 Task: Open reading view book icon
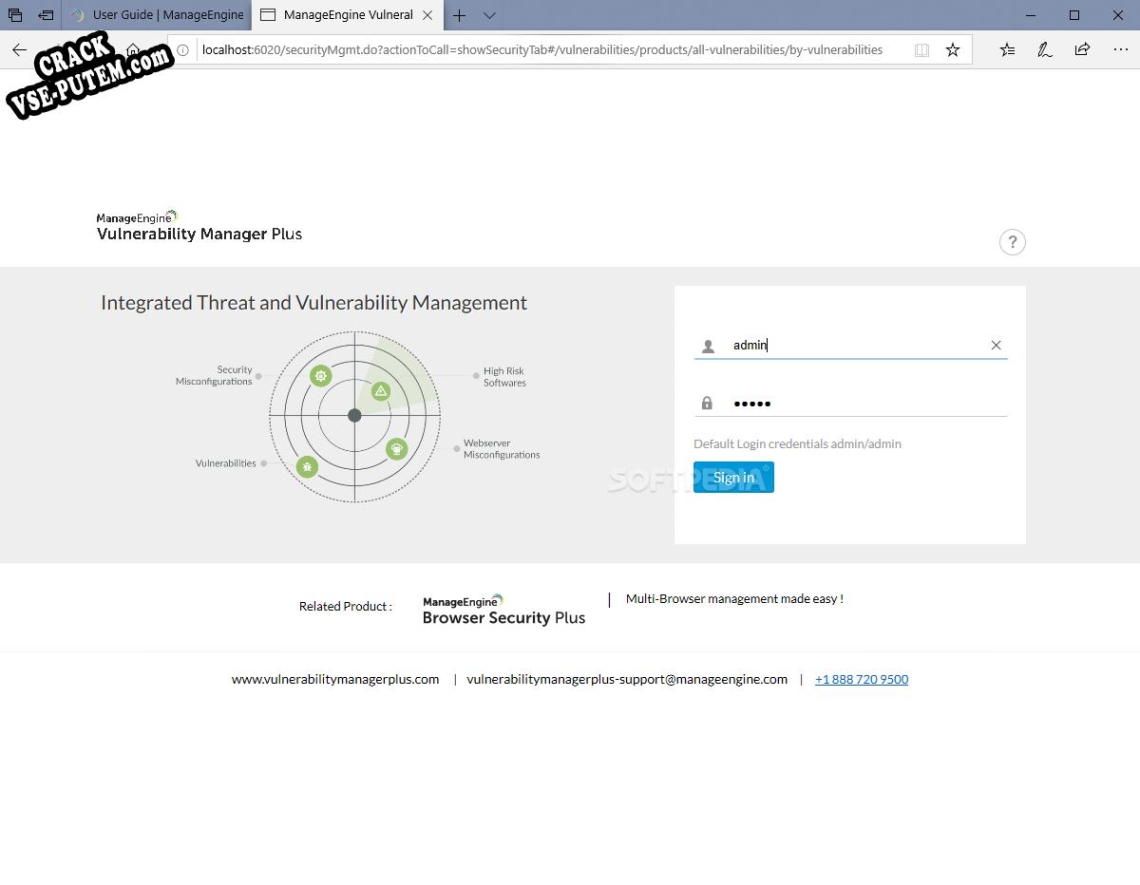pyautogui.click(x=921, y=49)
